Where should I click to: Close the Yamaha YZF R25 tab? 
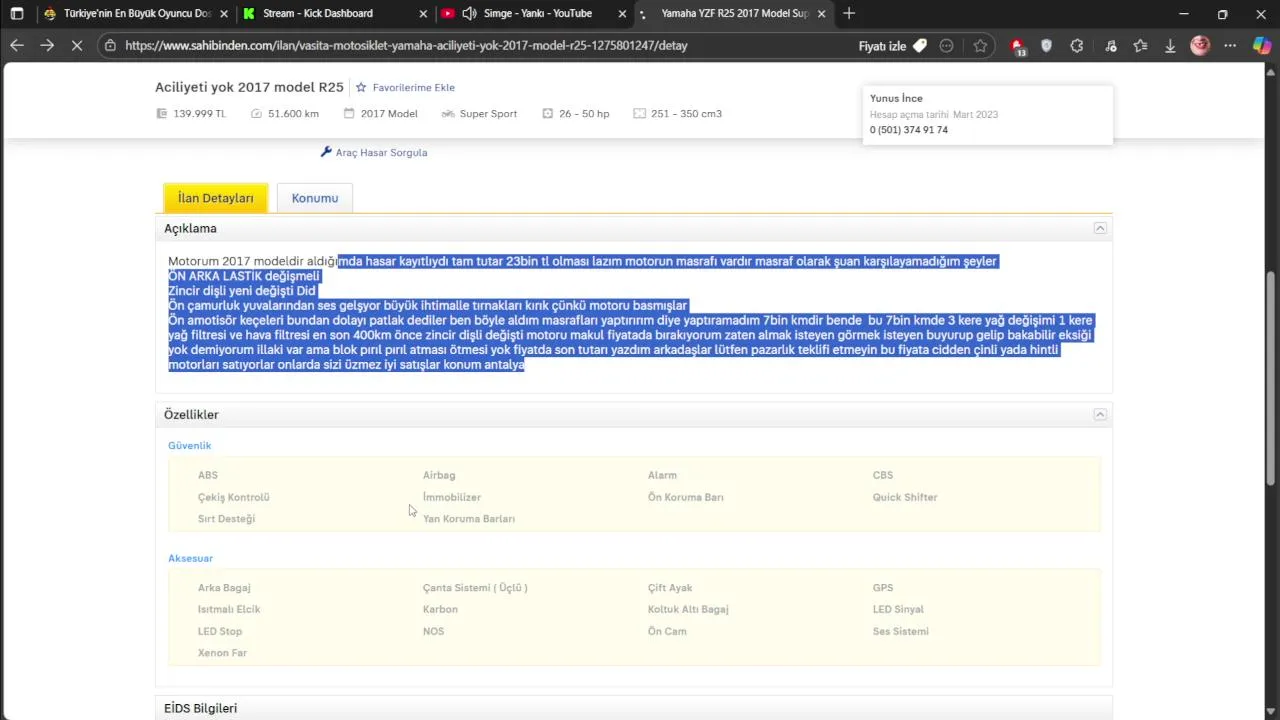pos(822,13)
